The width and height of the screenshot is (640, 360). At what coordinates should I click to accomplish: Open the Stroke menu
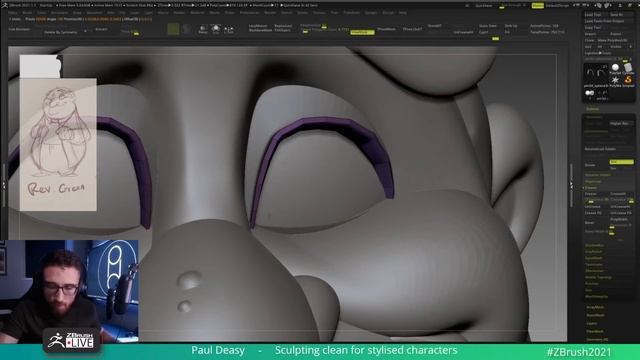[302, 13]
